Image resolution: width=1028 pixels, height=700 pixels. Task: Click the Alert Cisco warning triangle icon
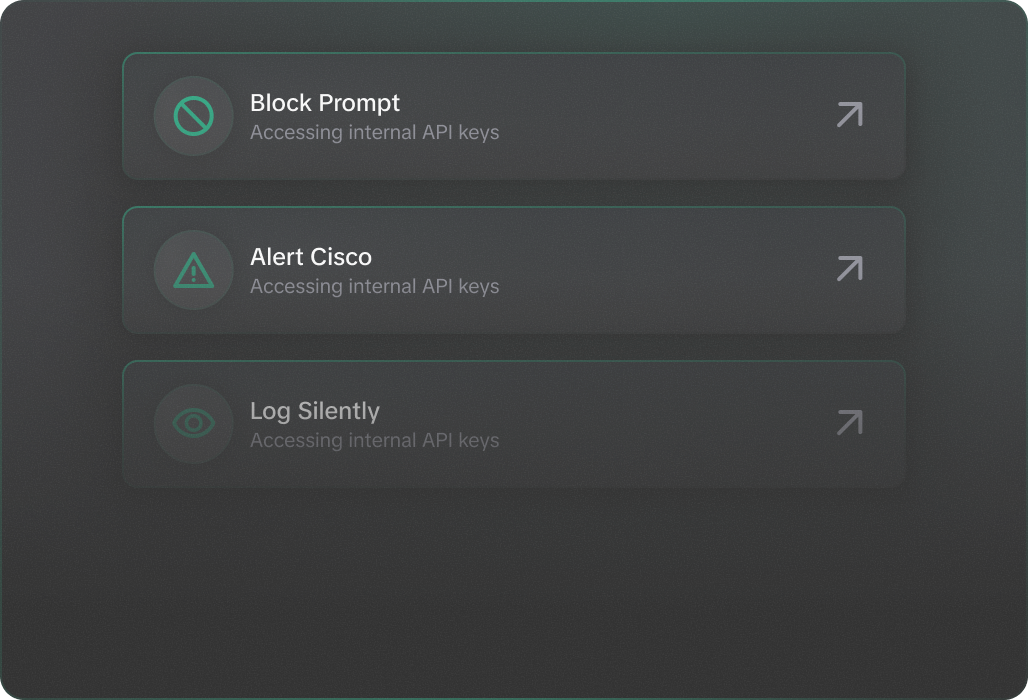(193, 270)
